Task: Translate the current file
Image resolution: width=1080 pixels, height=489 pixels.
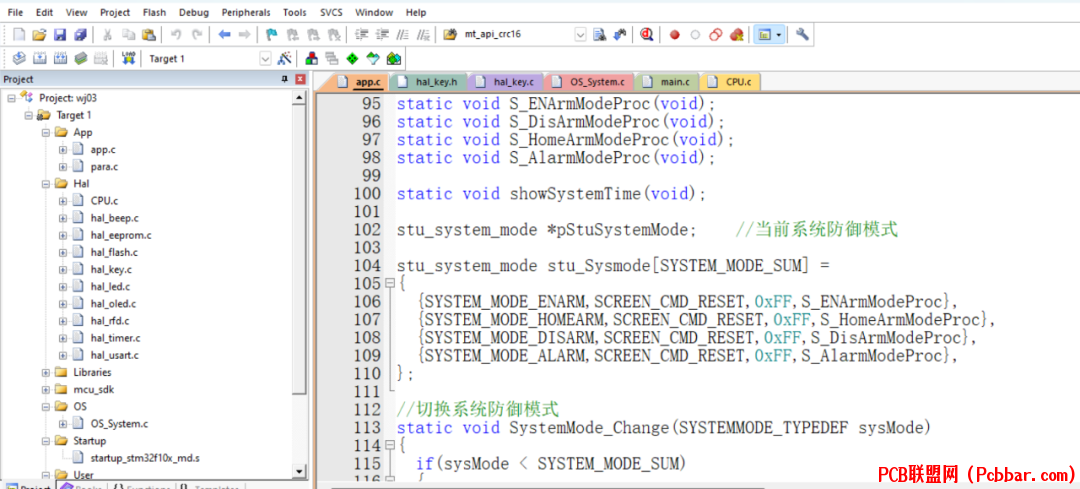Action: coord(19,59)
